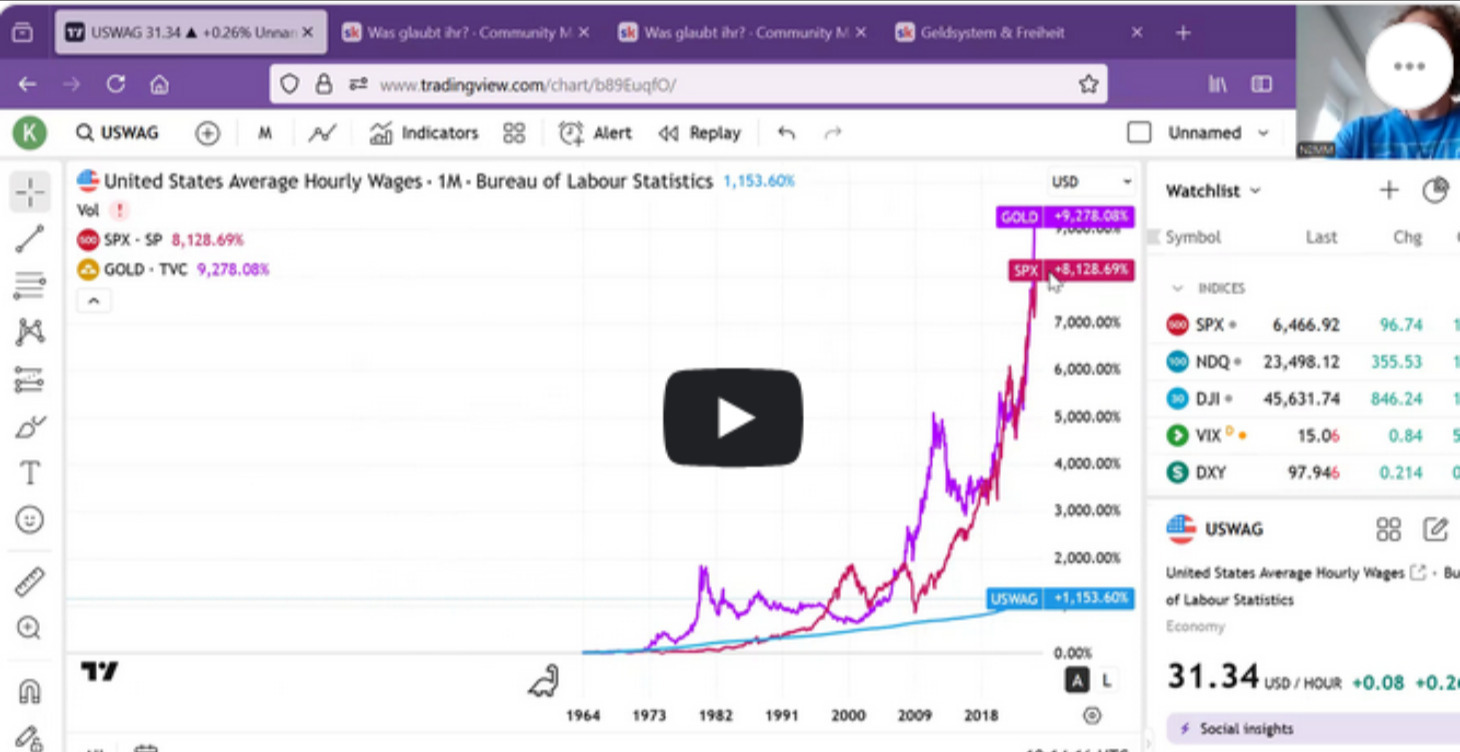The width and height of the screenshot is (1460, 752).
Task: Select the ruler measure tool
Action: (30, 581)
